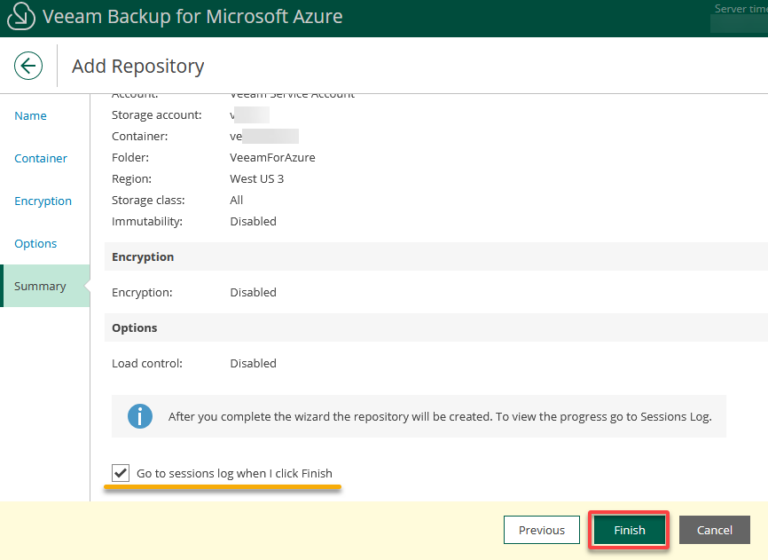The width and height of the screenshot is (768, 560).
Task: Click the Sessions Log information message text
Action: tap(440, 416)
